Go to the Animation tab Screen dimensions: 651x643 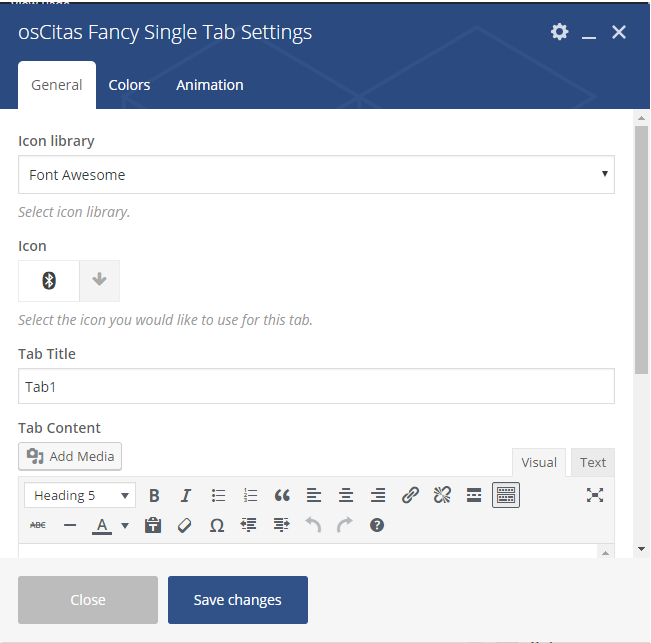(210, 85)
